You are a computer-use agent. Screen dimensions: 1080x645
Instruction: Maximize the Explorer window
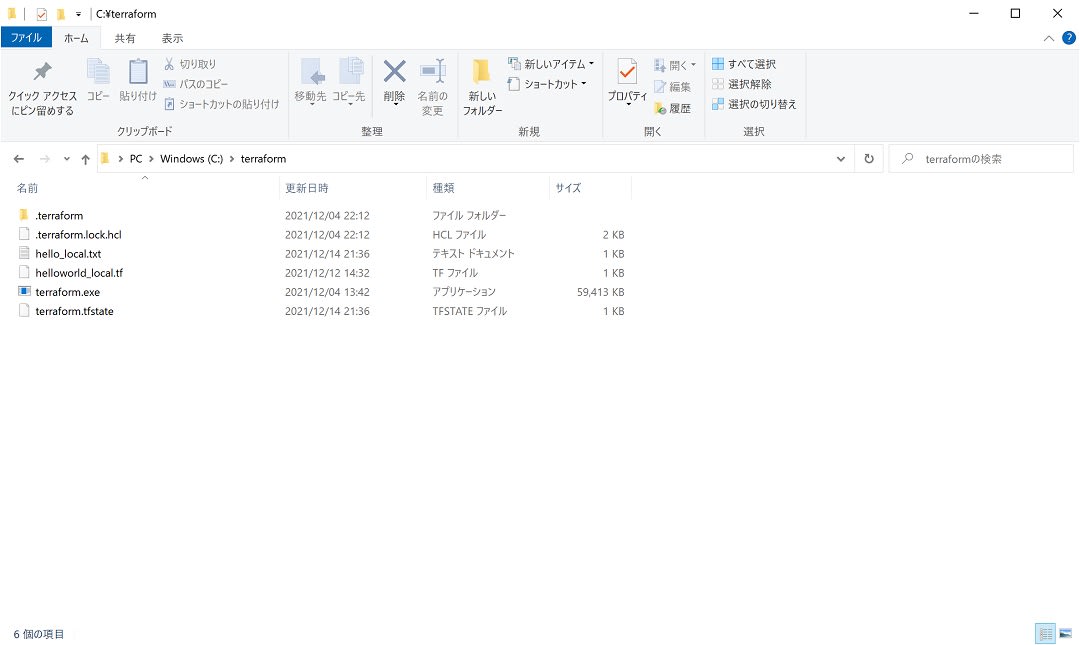1015,14
